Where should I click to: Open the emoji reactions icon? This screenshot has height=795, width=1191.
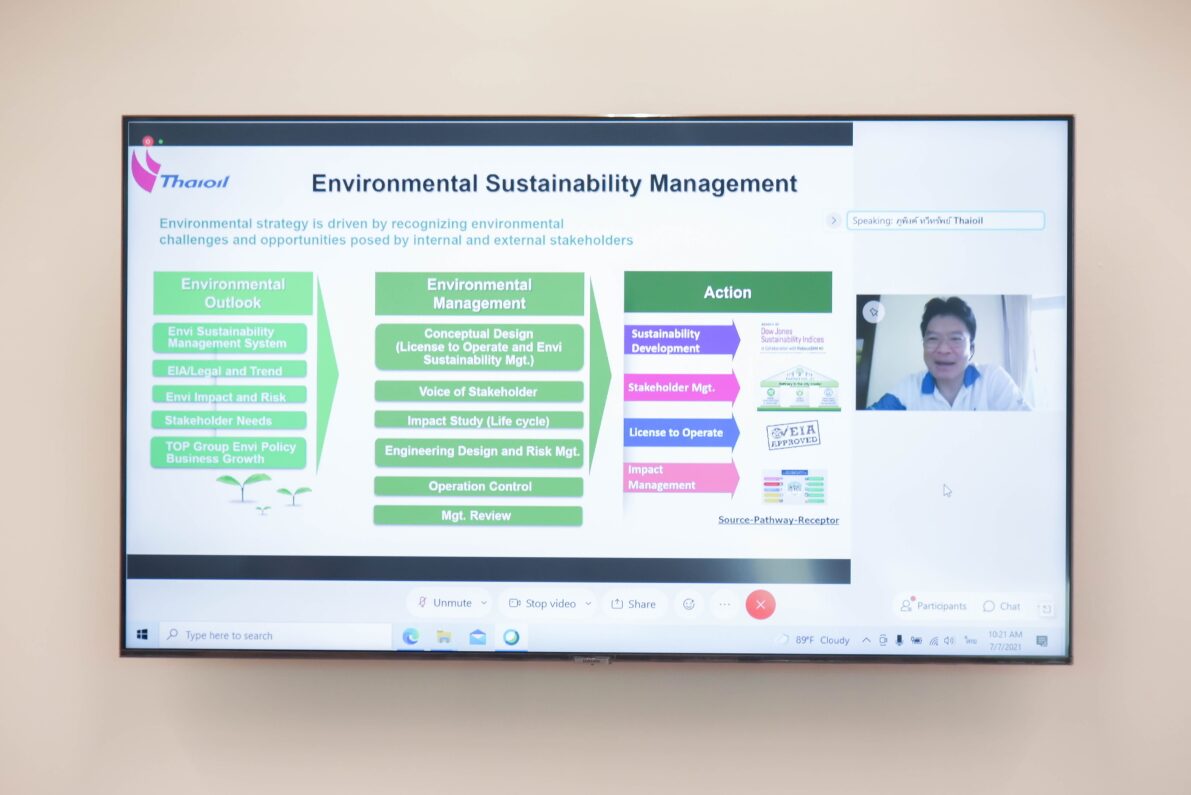(x=689, y=604)
